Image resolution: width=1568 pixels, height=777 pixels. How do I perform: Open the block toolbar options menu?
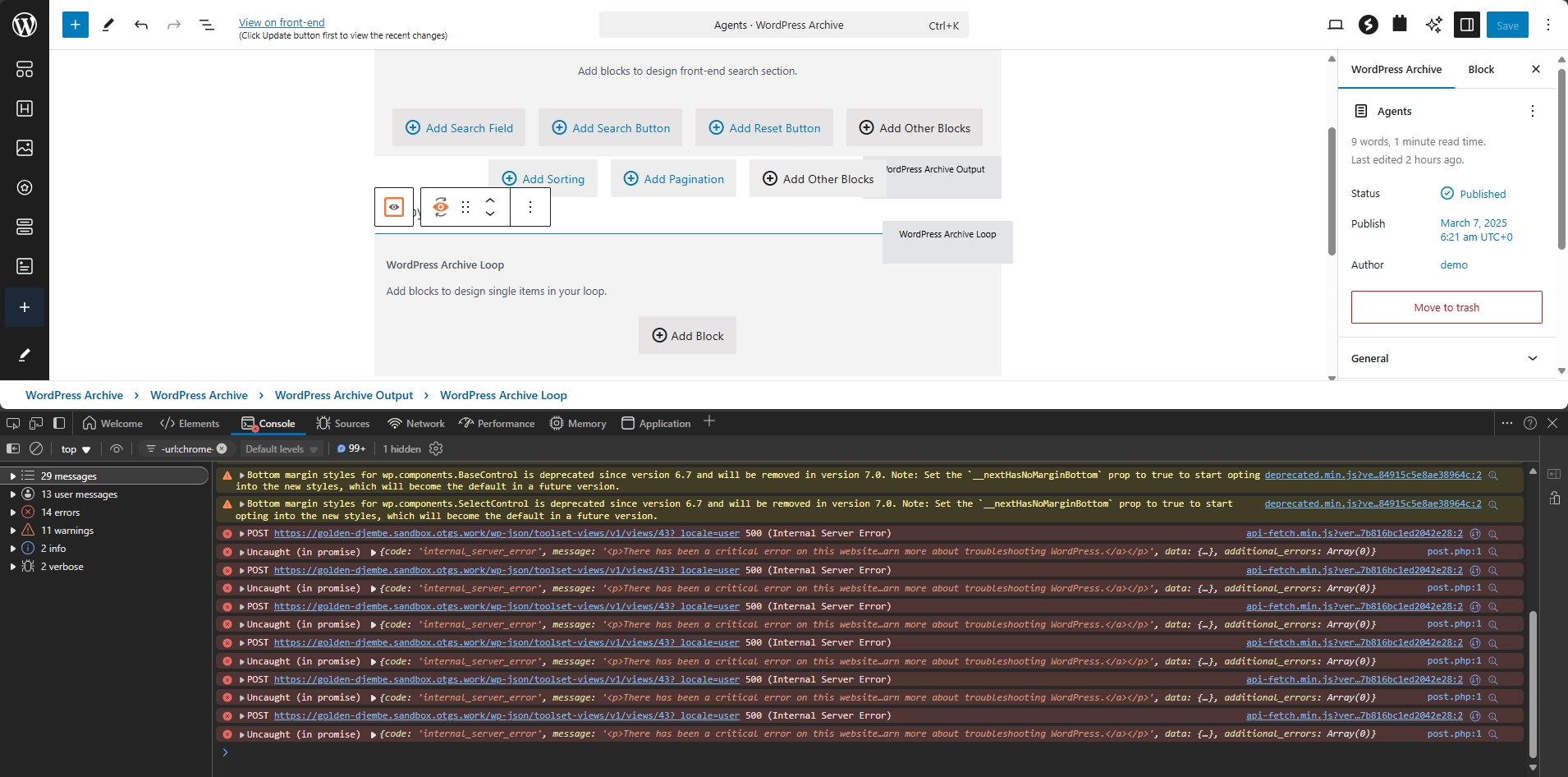point(530,207)
